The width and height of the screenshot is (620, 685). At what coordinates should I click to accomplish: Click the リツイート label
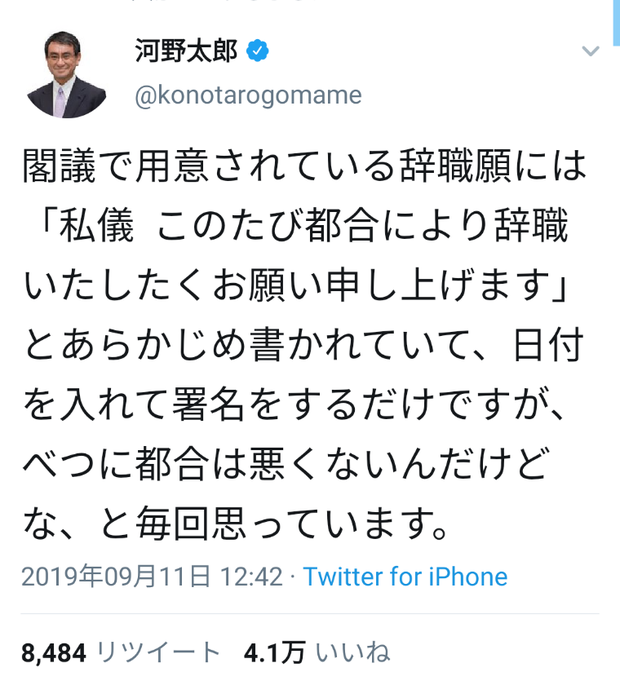158,653
